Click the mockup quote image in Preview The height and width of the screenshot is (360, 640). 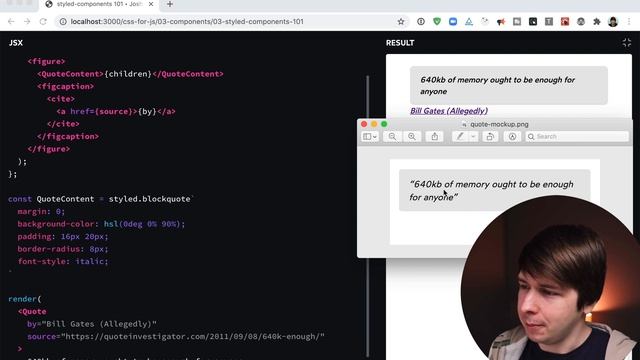(x=494, y=190)
